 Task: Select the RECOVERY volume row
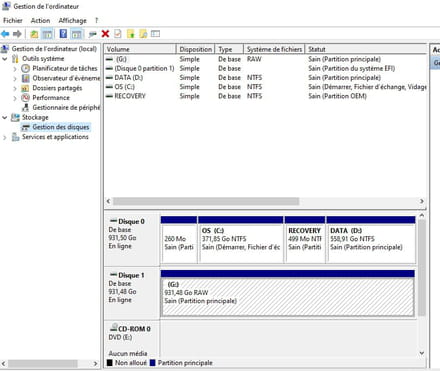point(265,96)
